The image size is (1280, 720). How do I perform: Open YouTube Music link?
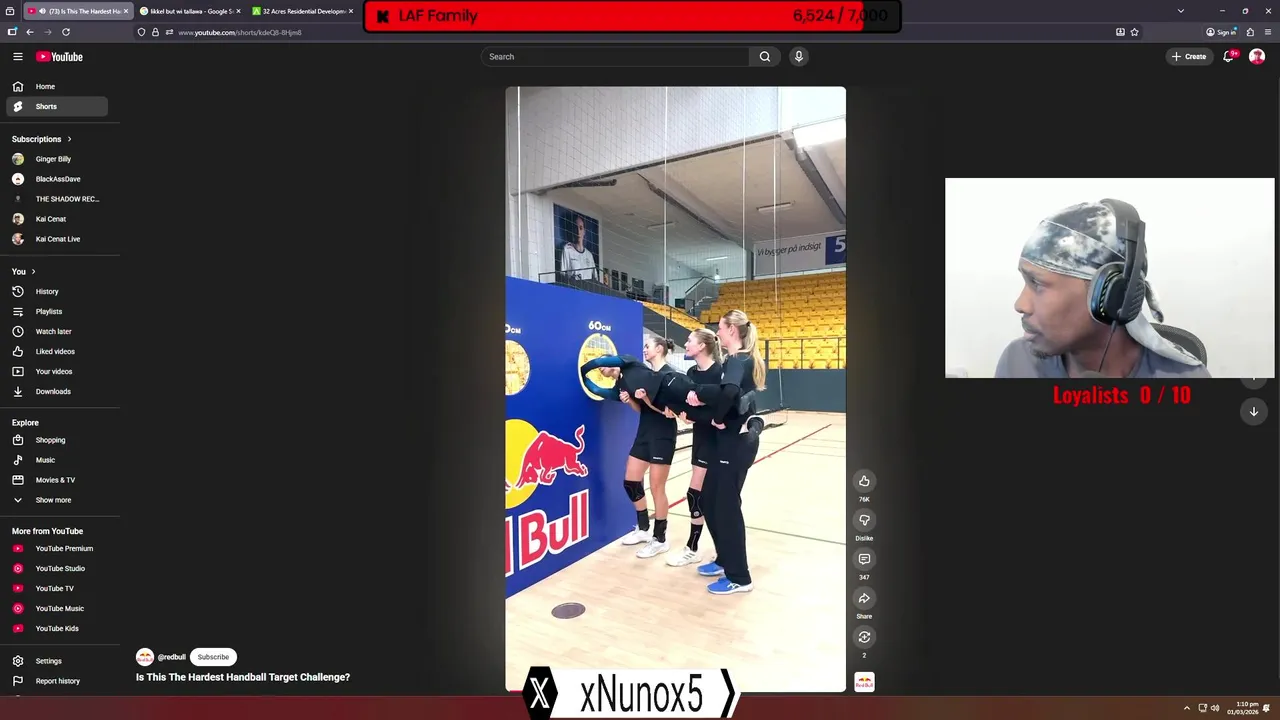(x=57, y=609)
